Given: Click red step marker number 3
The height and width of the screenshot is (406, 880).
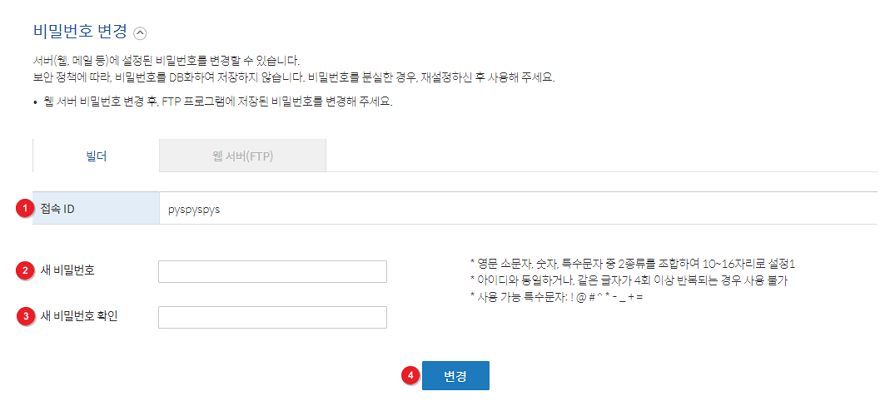Looking at the screenshot, I should click(x=24, y=317).
